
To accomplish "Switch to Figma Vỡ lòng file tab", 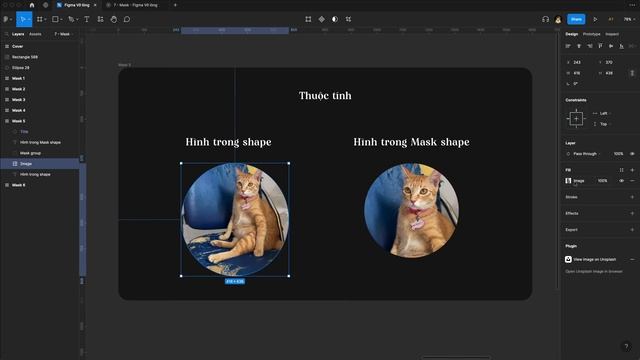I will 77,5.
